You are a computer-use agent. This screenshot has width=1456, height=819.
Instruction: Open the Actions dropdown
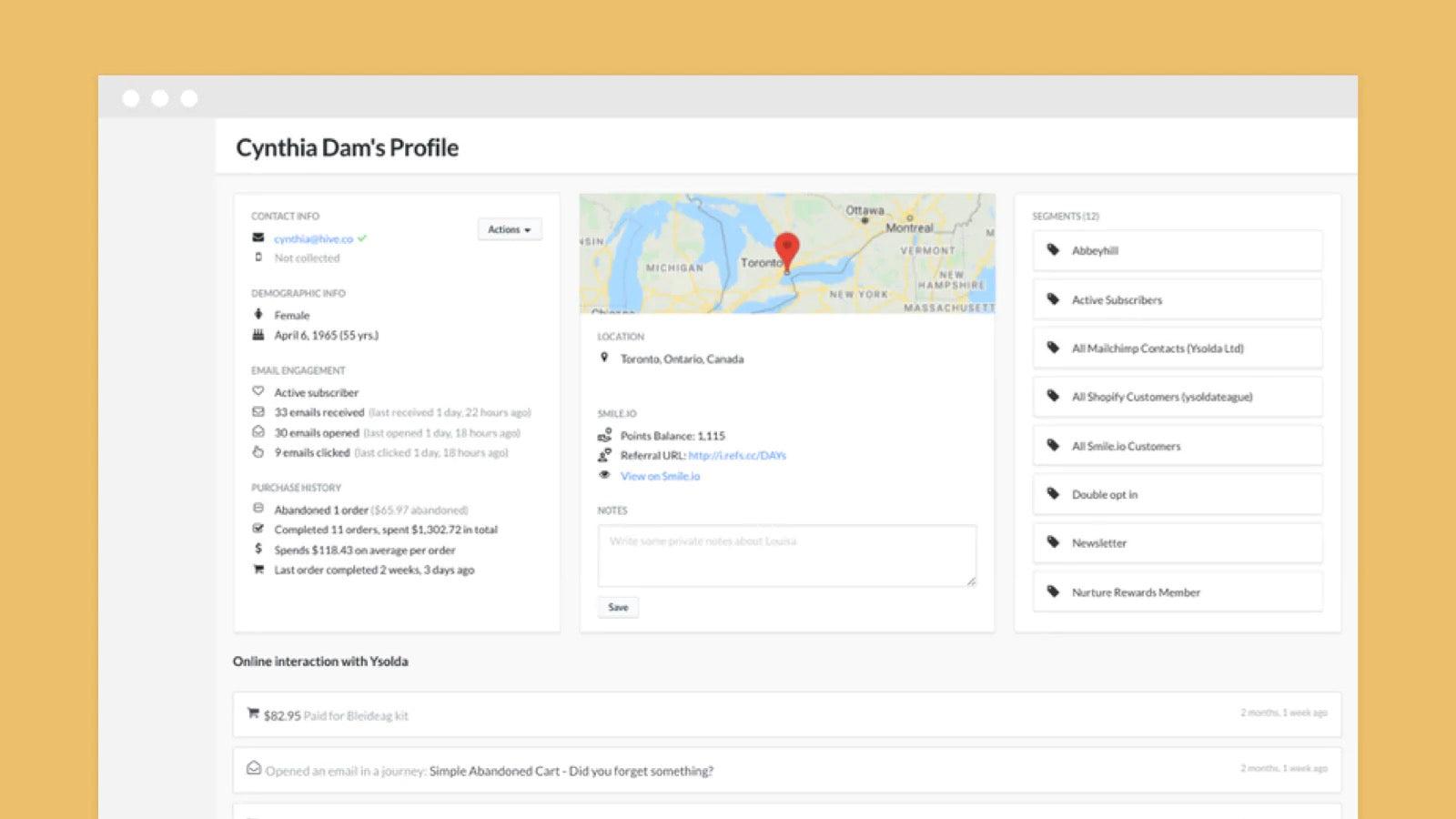click(509, 229)
